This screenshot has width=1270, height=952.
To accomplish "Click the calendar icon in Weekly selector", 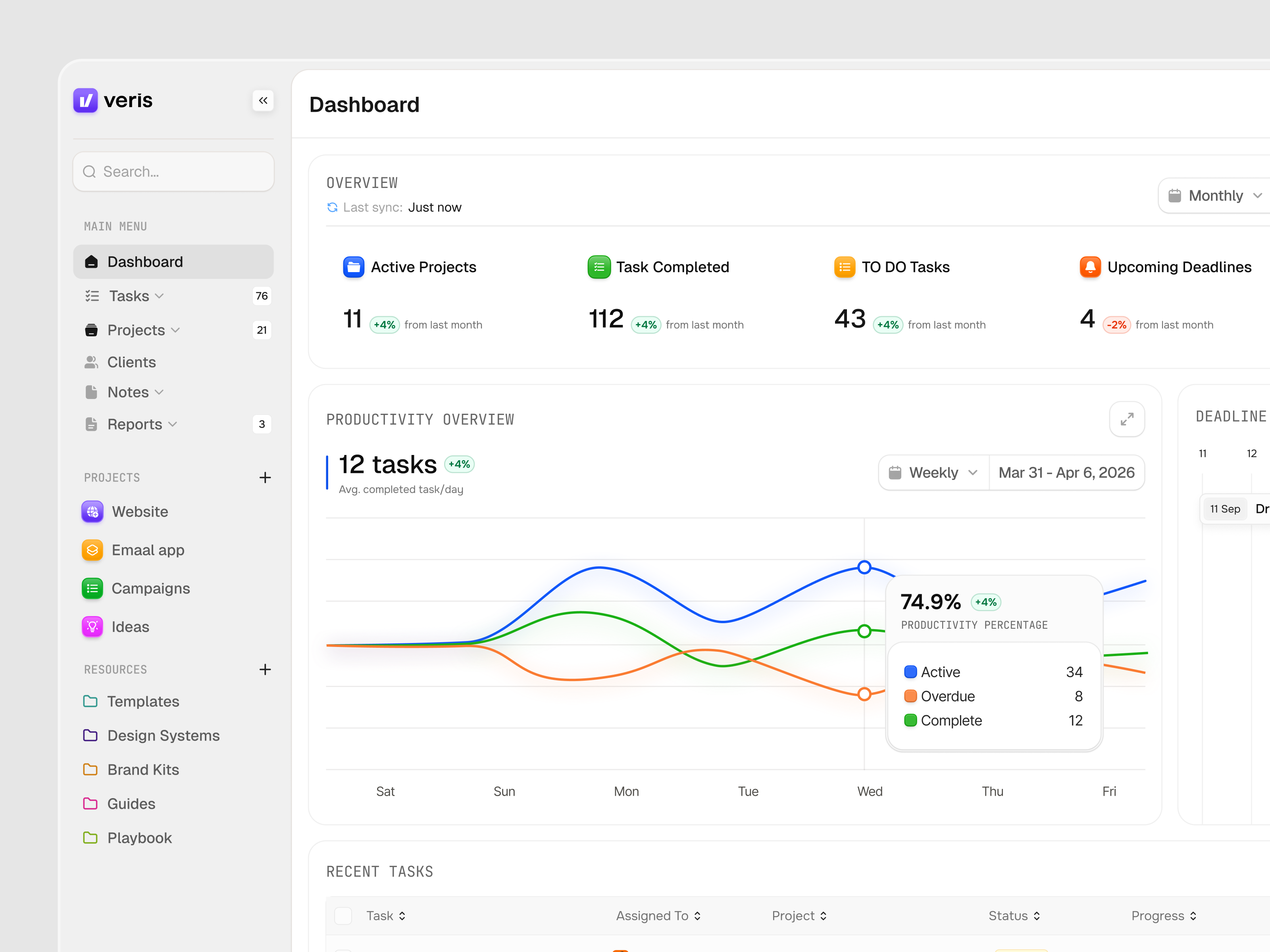I will [895, 473].
